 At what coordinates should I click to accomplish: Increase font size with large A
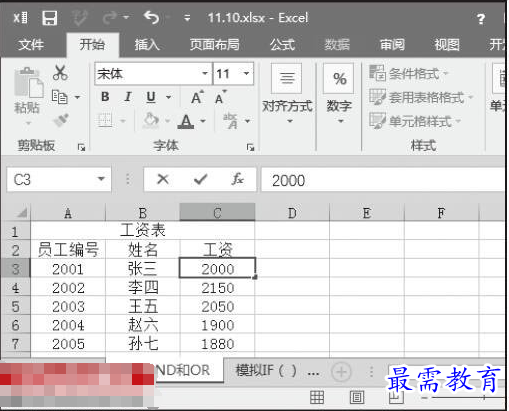(x=197, y=97)
